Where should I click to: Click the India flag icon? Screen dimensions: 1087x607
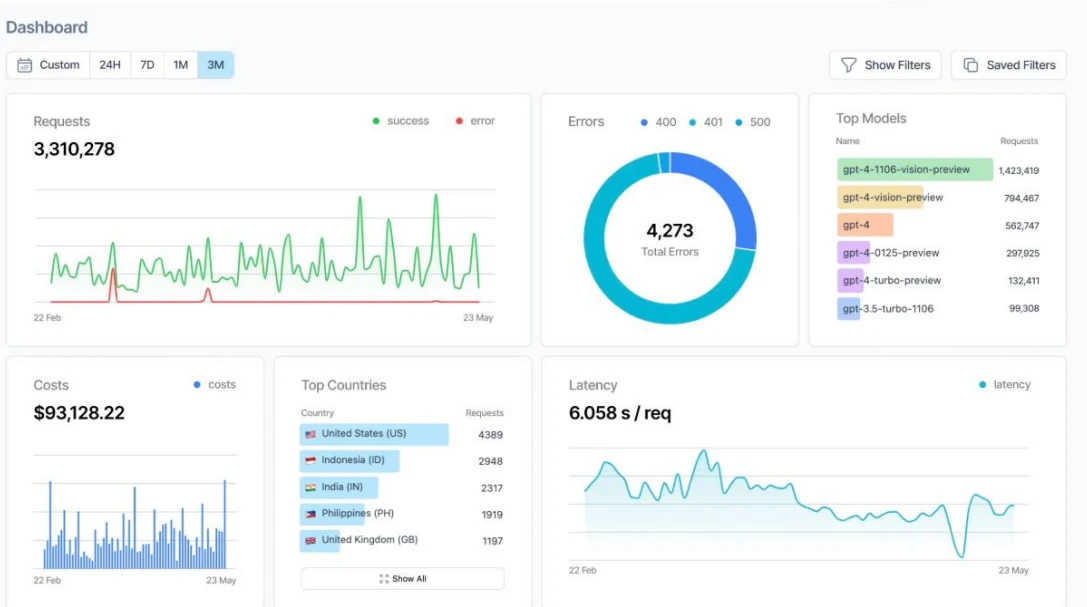310,487
